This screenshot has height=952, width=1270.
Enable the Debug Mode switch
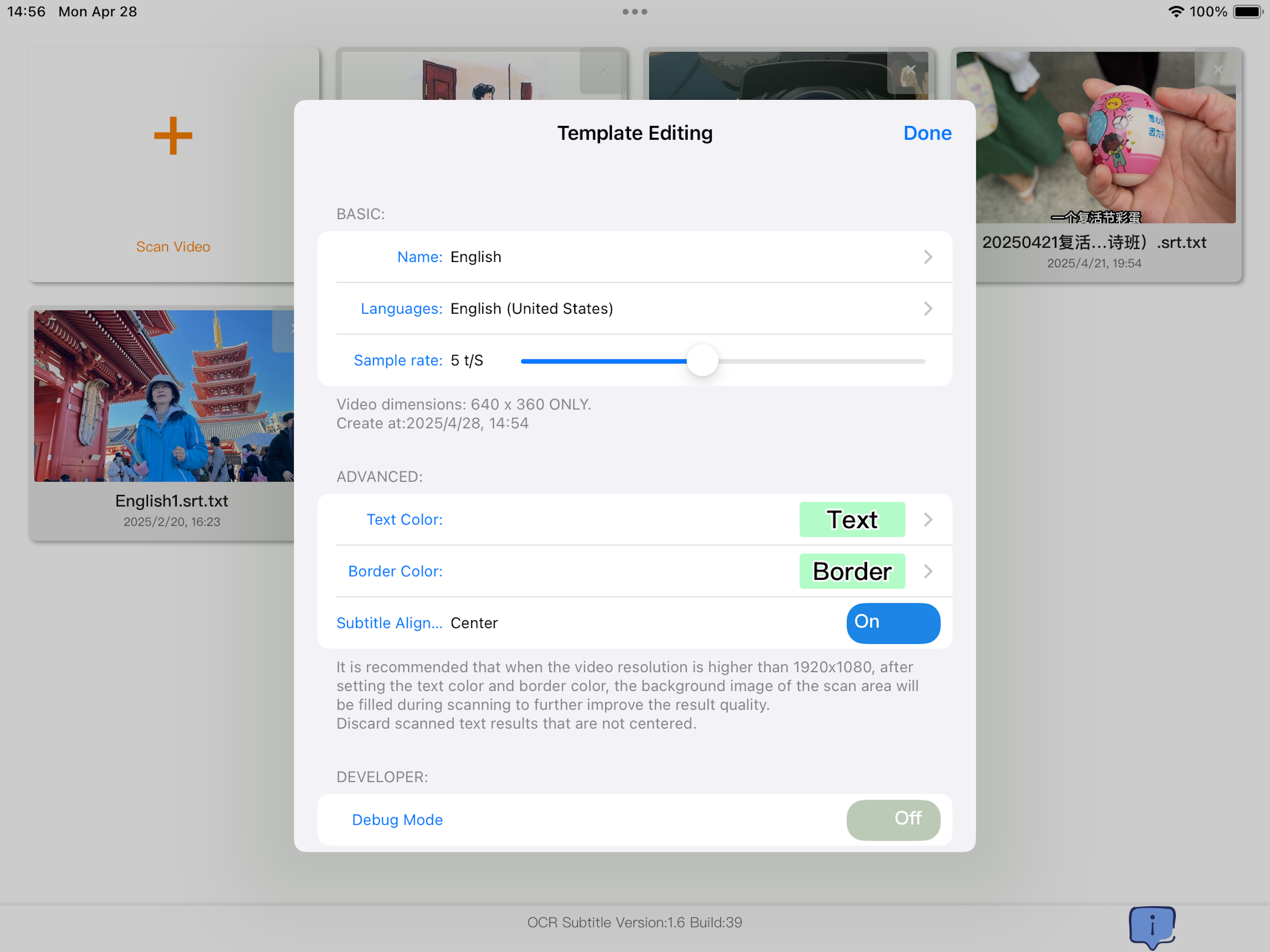893,820
